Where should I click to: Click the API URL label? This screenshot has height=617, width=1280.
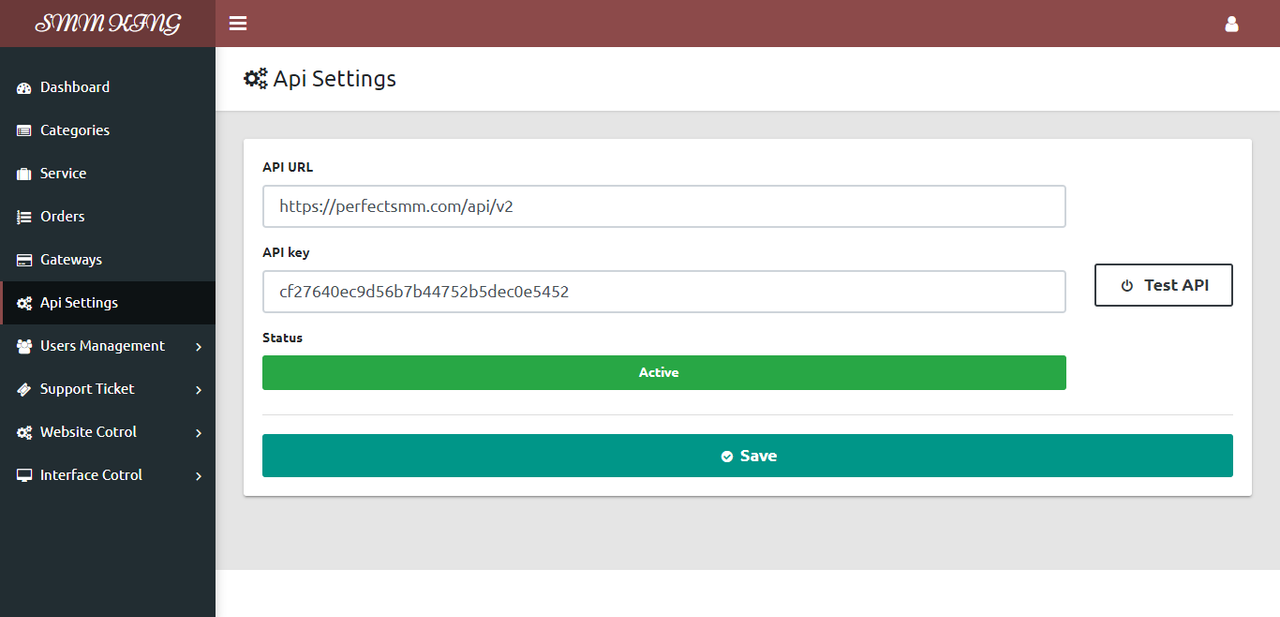(x=288, y=167)
